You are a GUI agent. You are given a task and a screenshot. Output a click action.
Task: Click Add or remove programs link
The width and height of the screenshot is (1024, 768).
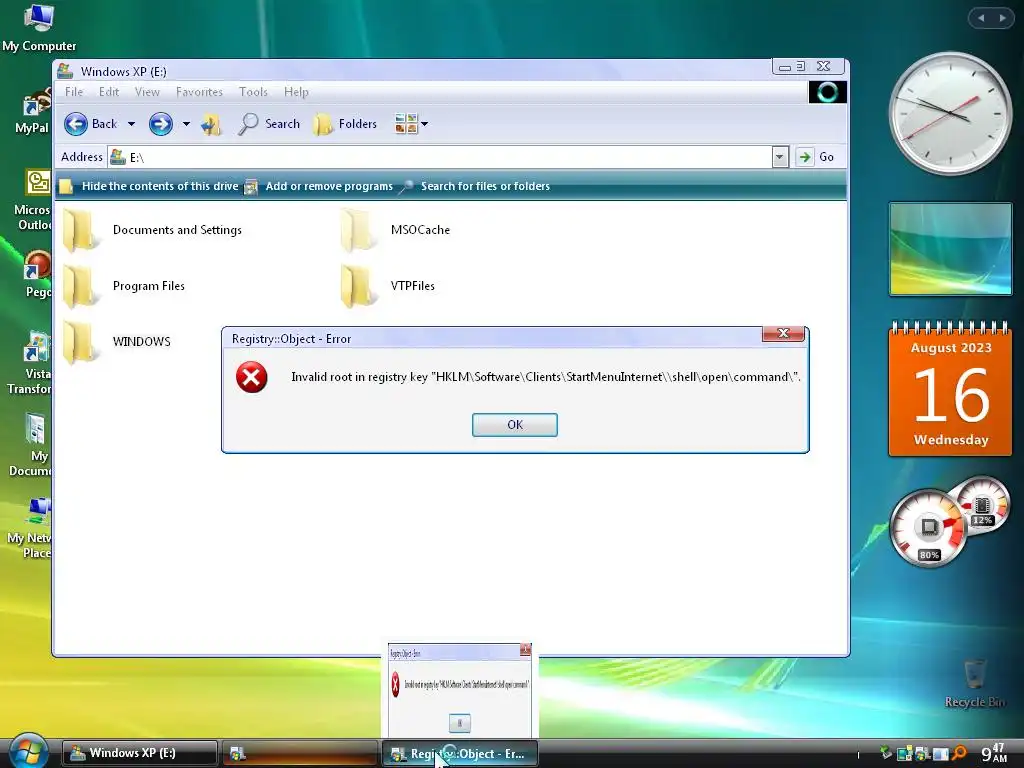[x=319, y=186]
